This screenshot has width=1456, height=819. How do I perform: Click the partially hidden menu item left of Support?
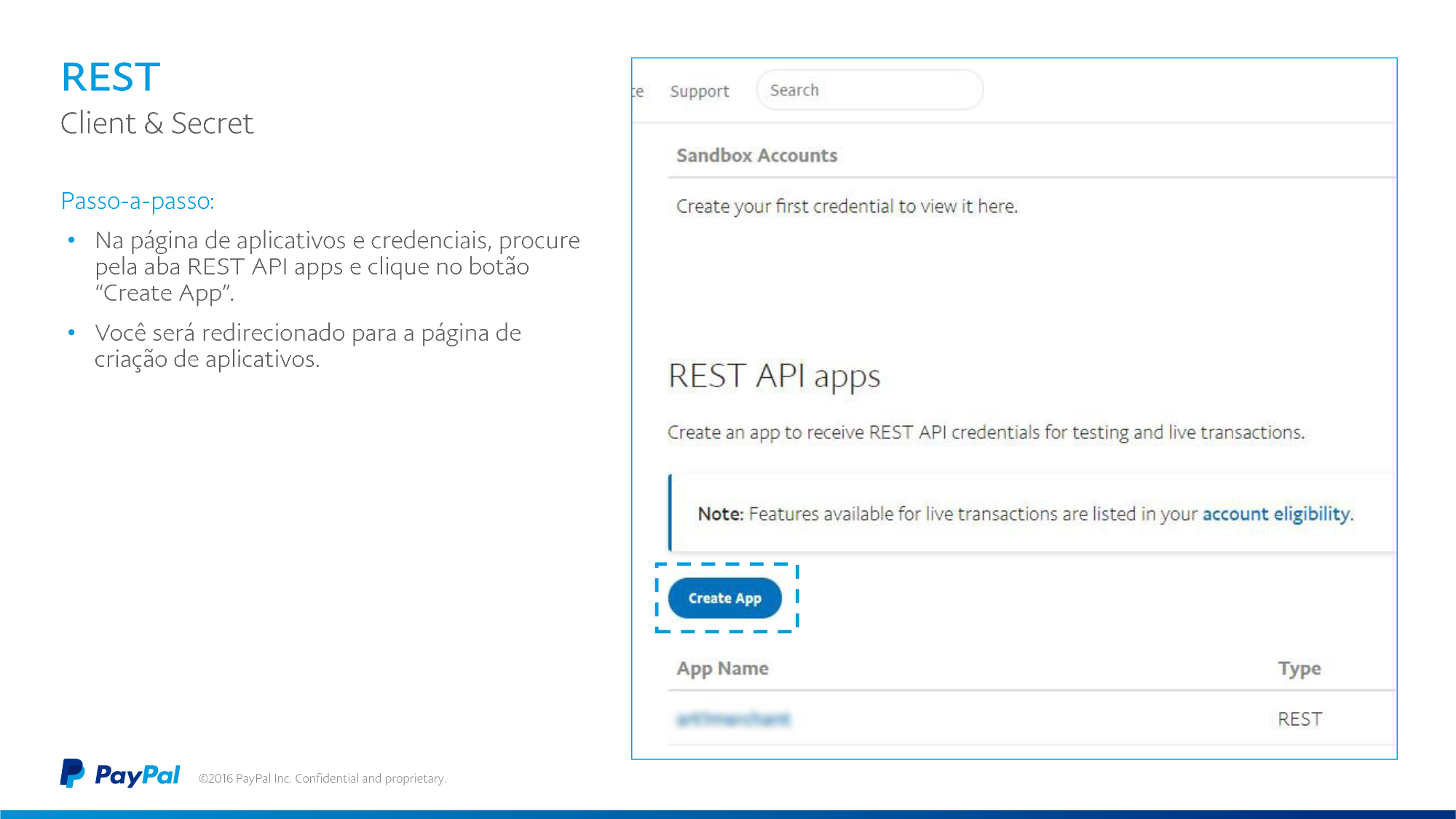(x=638, y=92)
